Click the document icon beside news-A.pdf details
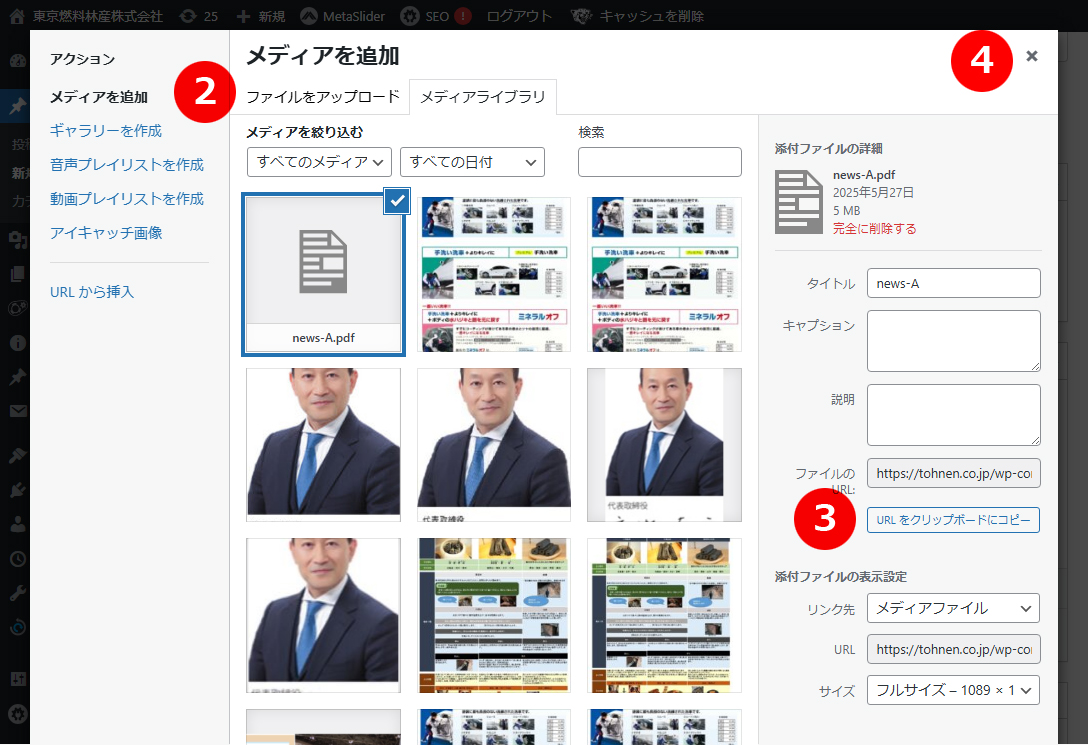 tap(799, 203)
